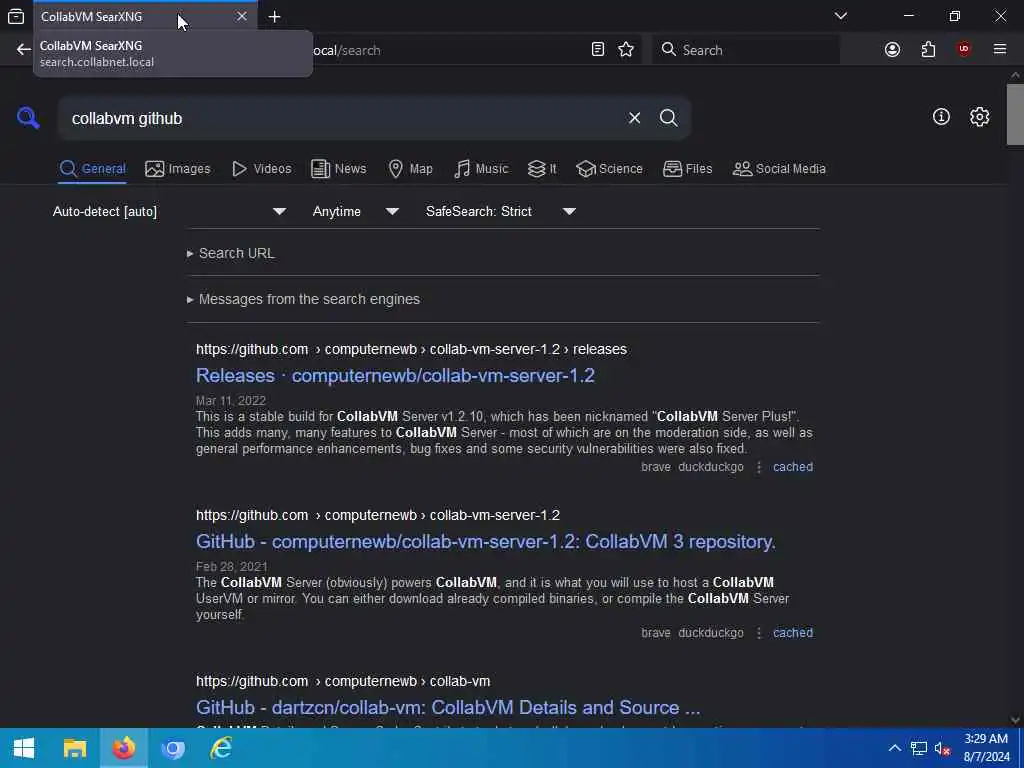Open the Firefox hamburger menu
The width and height of the screenshot is (1024, 768).
pos(1000,49)
